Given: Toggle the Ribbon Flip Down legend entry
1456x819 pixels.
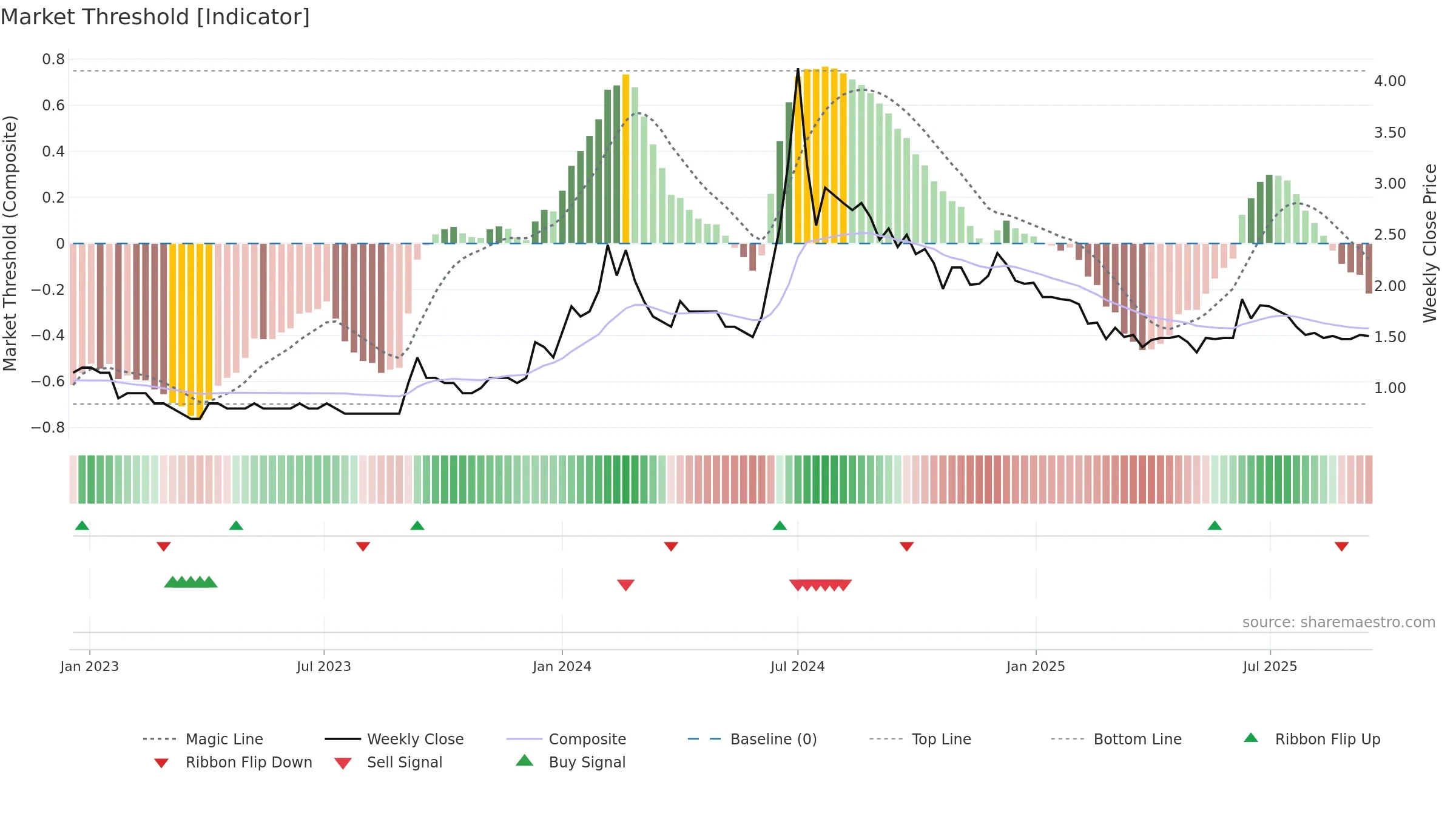Looking at the screenshot, I should (x=233, y=762).
